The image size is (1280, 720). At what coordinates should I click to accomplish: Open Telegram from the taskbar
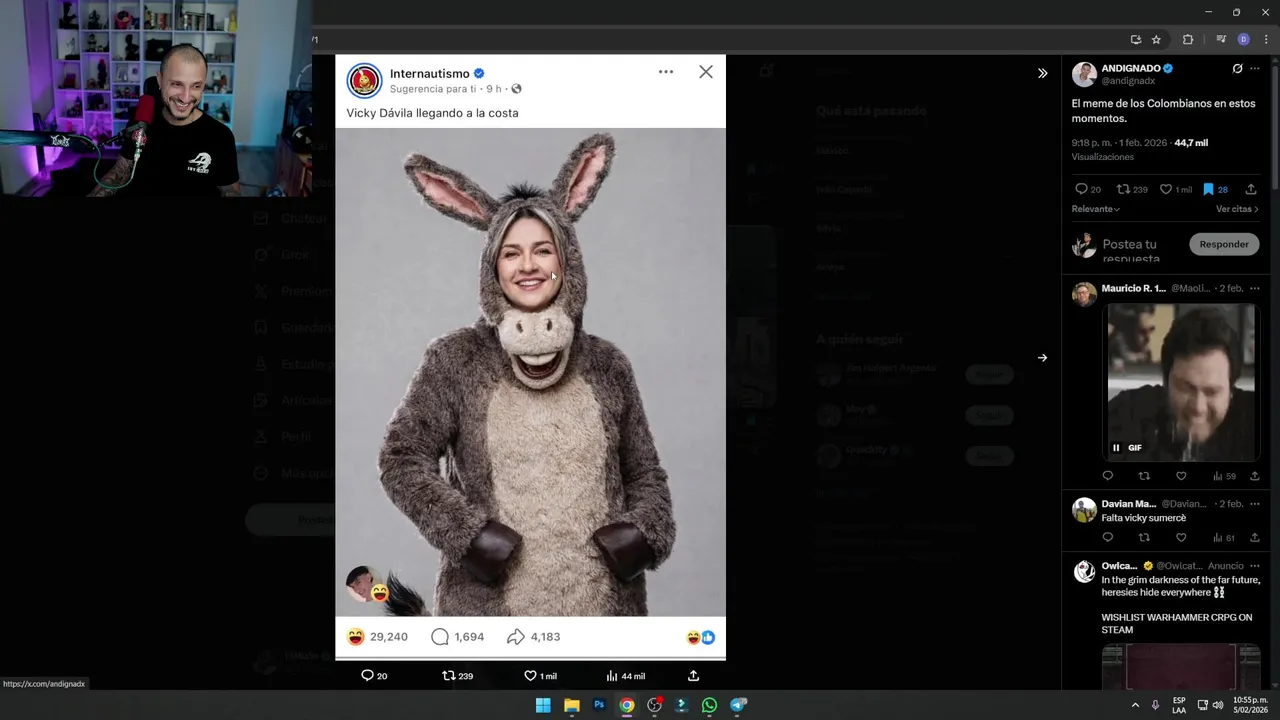point(738,705)
